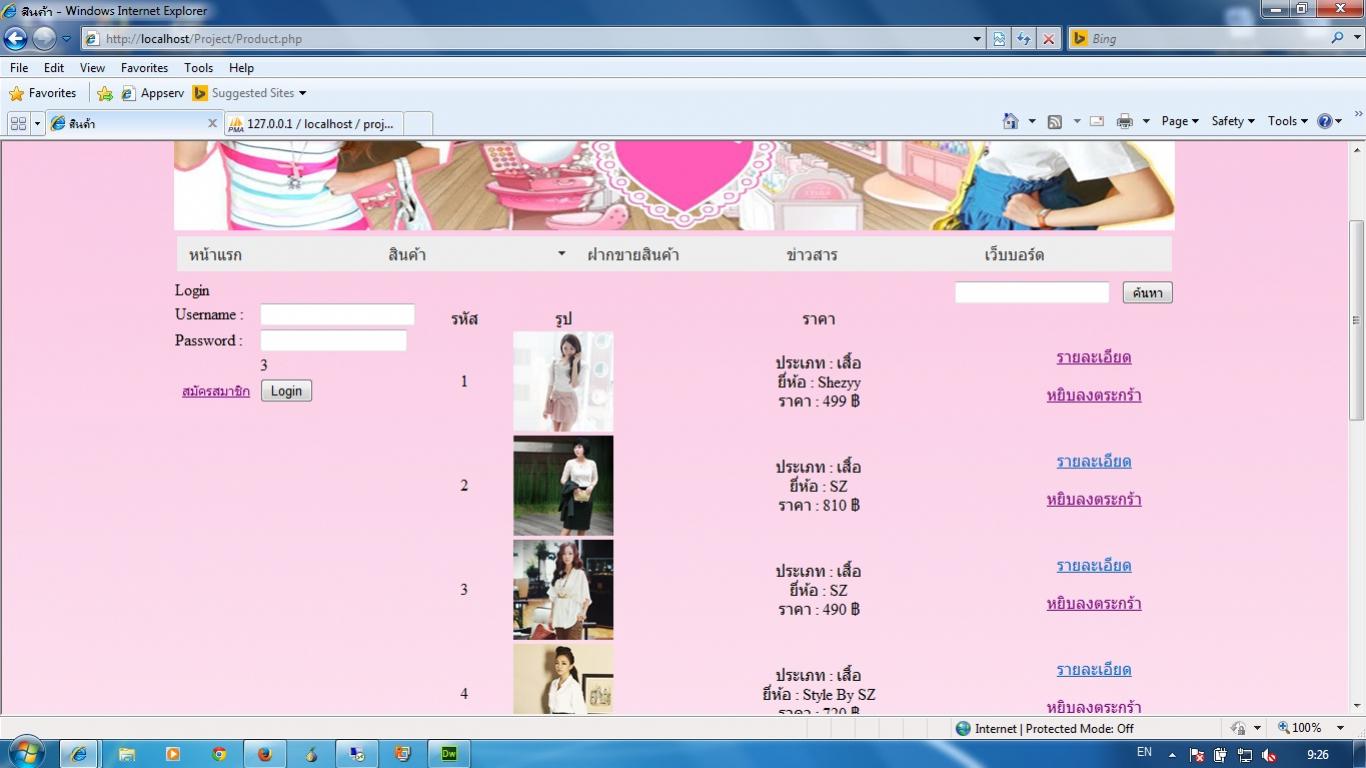
Task: Focus the Username input field
Action: (x=337, y=315)
